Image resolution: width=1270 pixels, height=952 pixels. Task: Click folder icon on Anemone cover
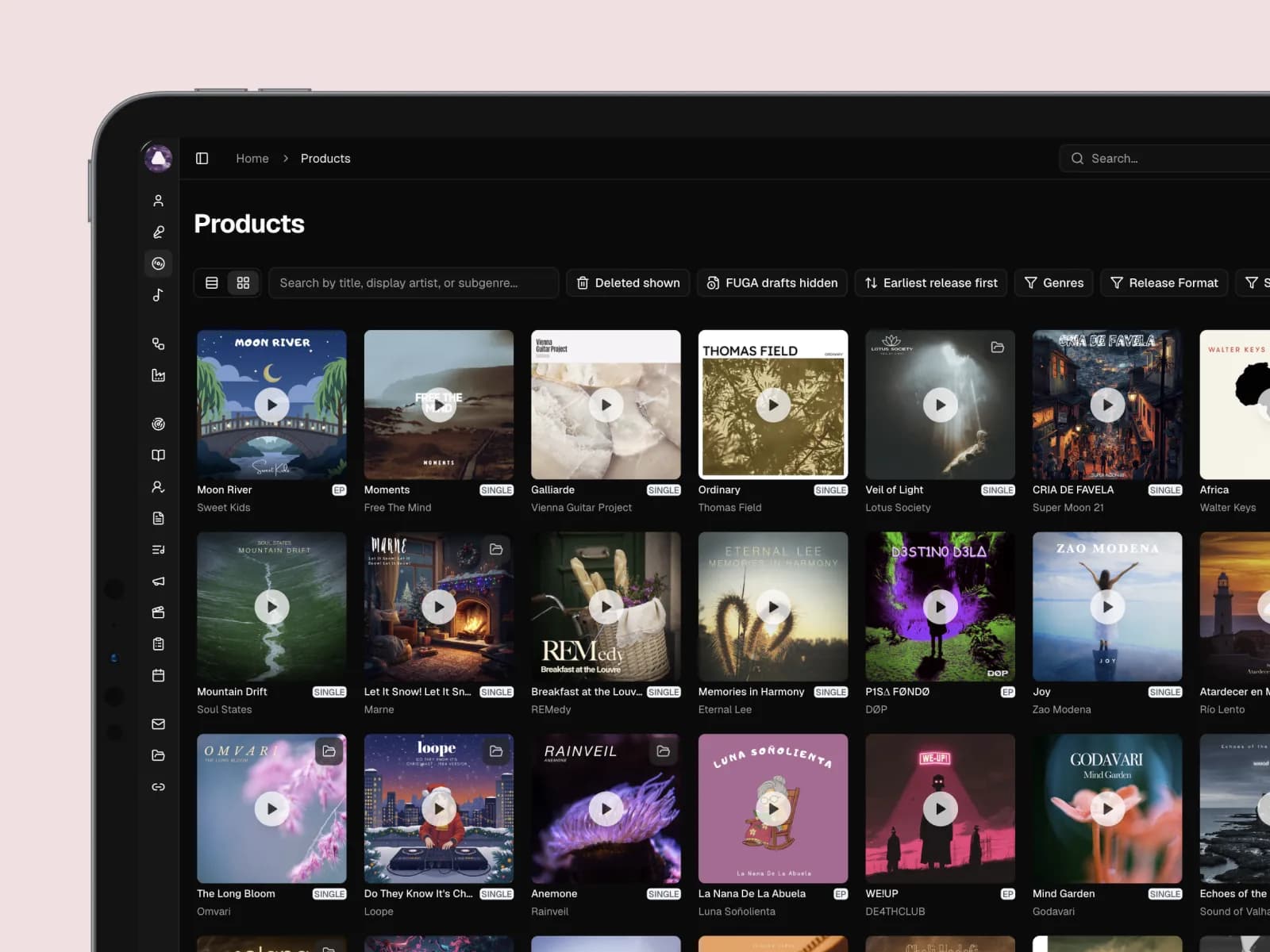click(663, 751)
